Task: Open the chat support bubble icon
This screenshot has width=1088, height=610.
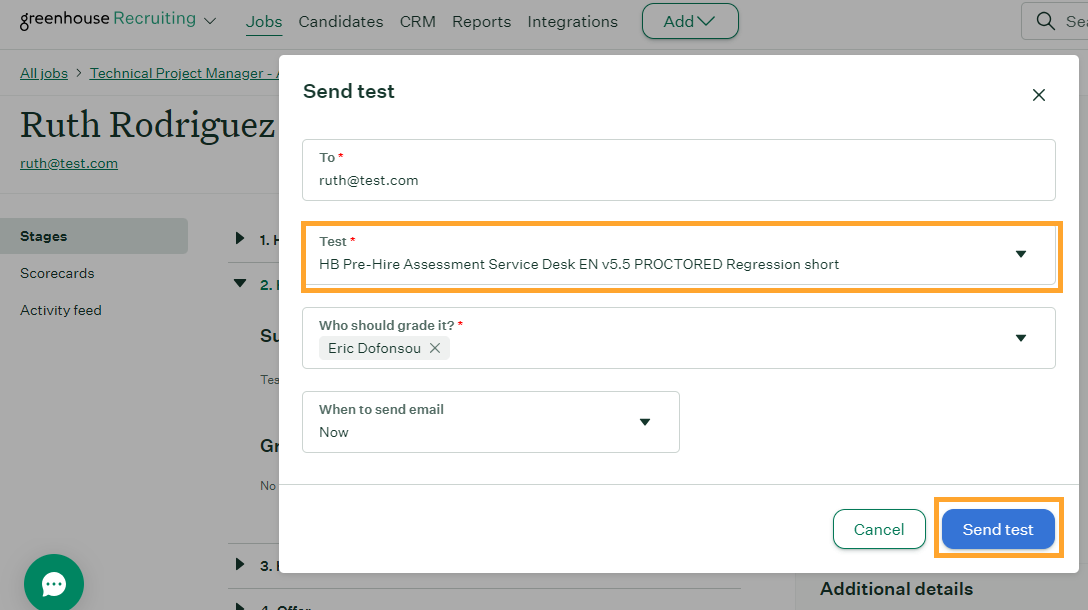Action: tap(54, 584)
